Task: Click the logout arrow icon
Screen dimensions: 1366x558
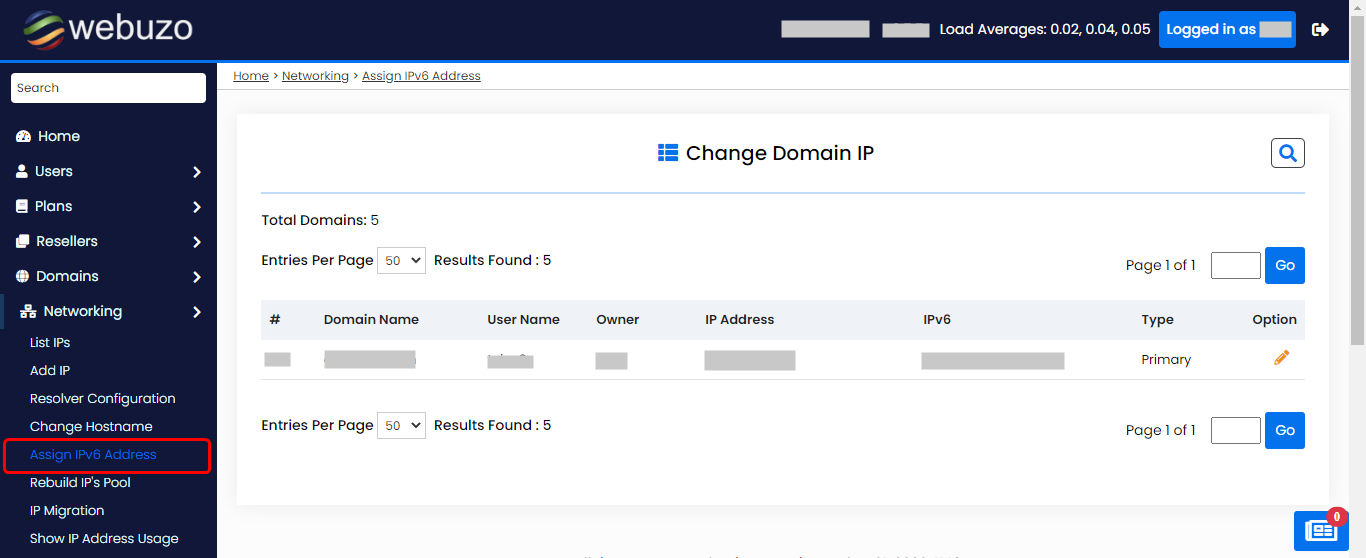Action: 1320,30
